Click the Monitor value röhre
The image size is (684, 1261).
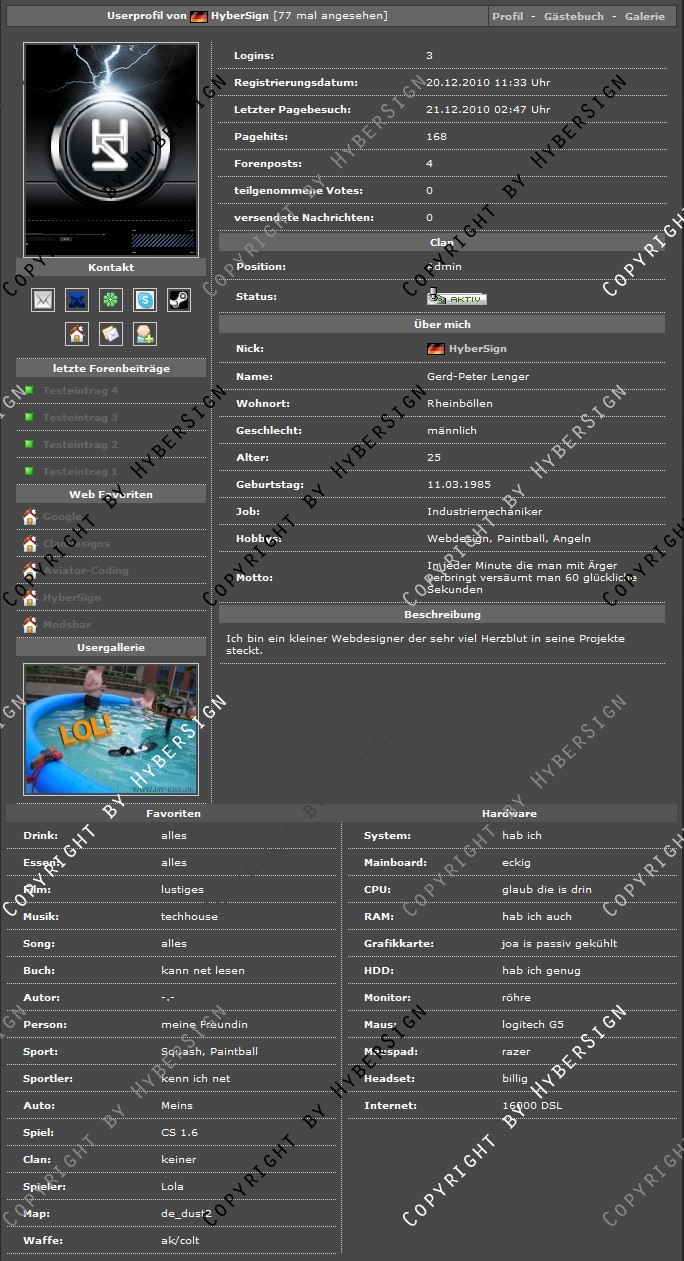(x=516, y=998)
